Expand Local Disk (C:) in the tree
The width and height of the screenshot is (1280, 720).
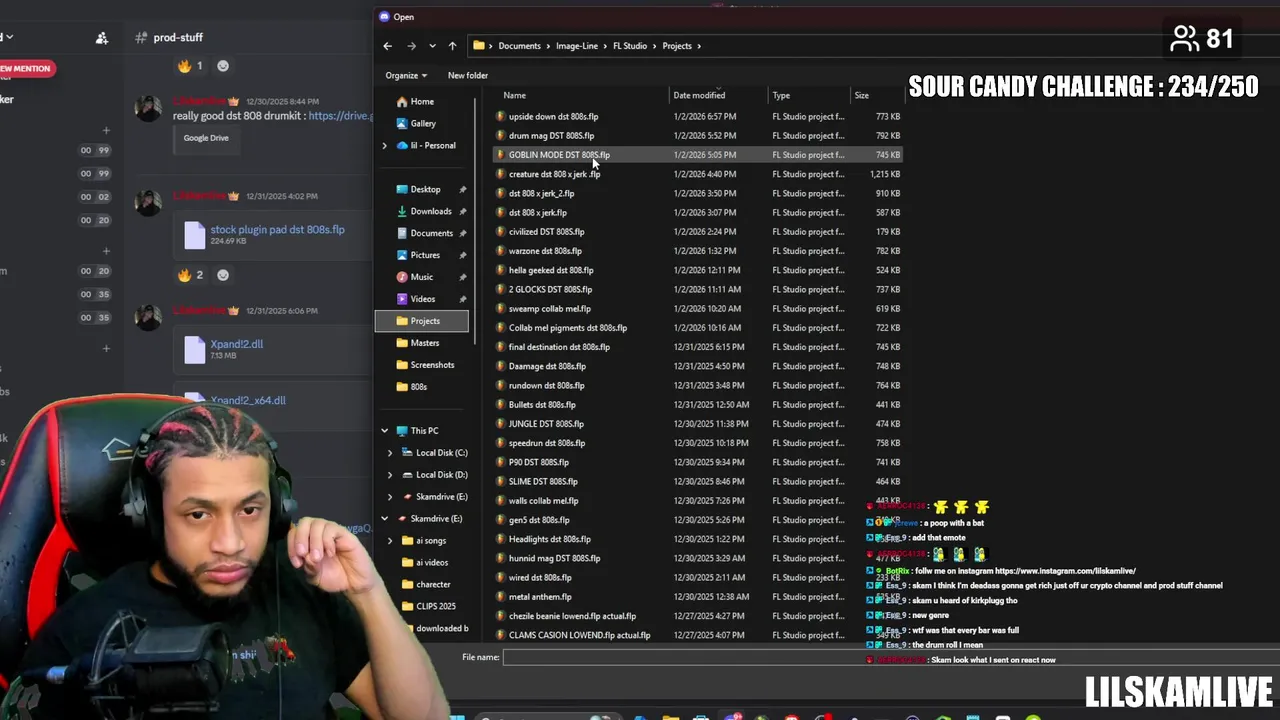390,453
